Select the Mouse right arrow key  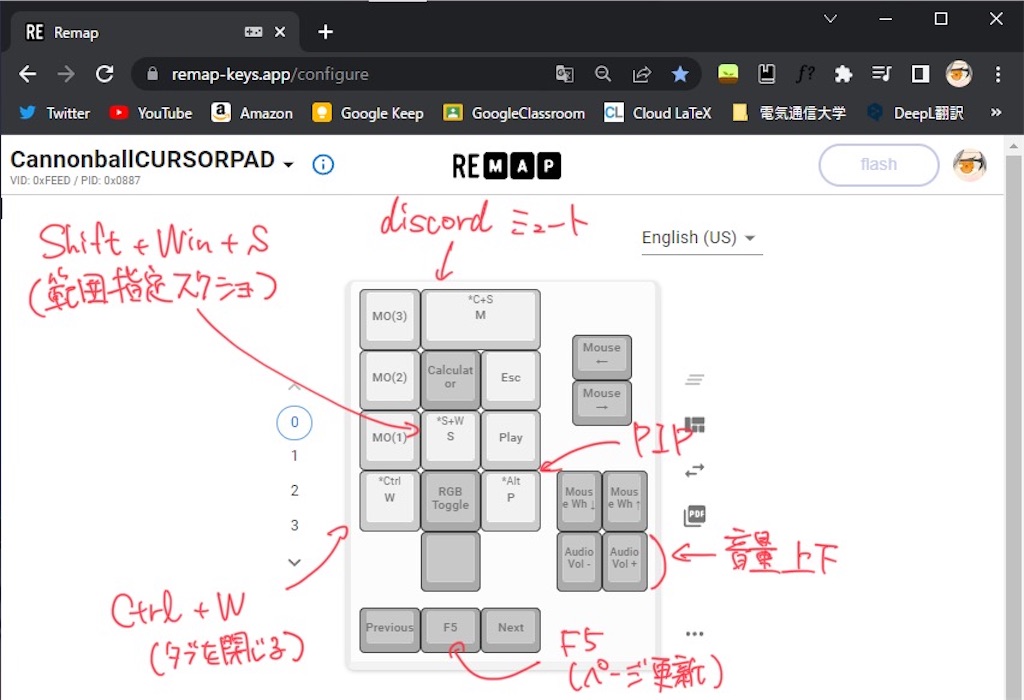[601, 403]
